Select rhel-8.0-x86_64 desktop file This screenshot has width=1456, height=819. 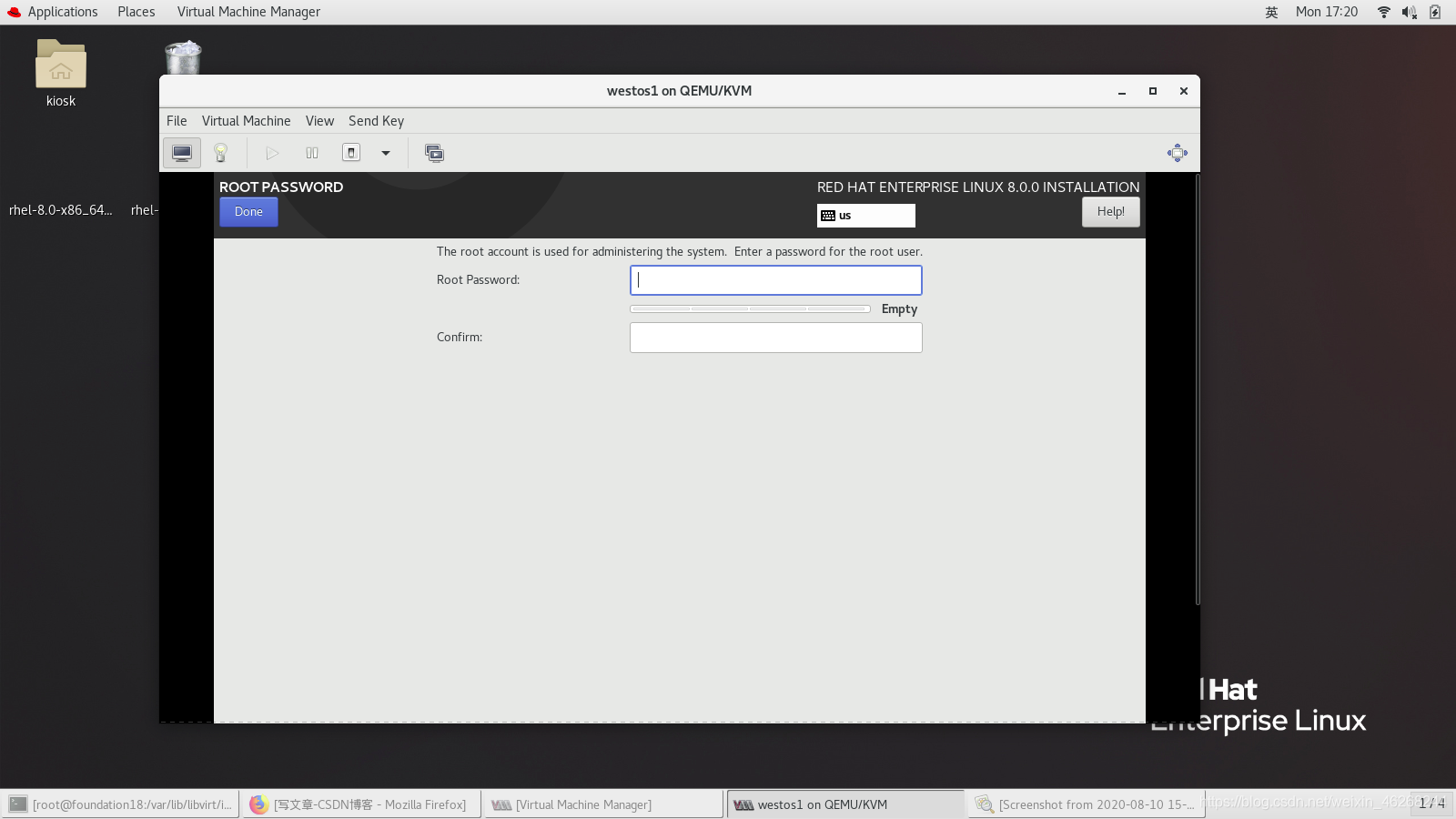coord(61,210)
